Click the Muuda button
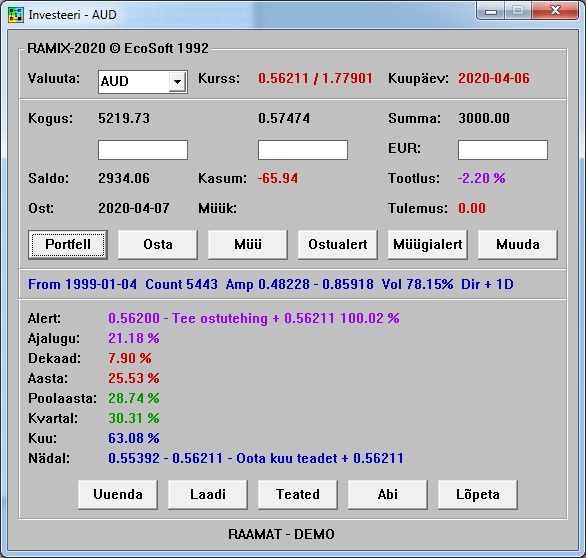The image size is (586, 558). [x=518, y=245]
